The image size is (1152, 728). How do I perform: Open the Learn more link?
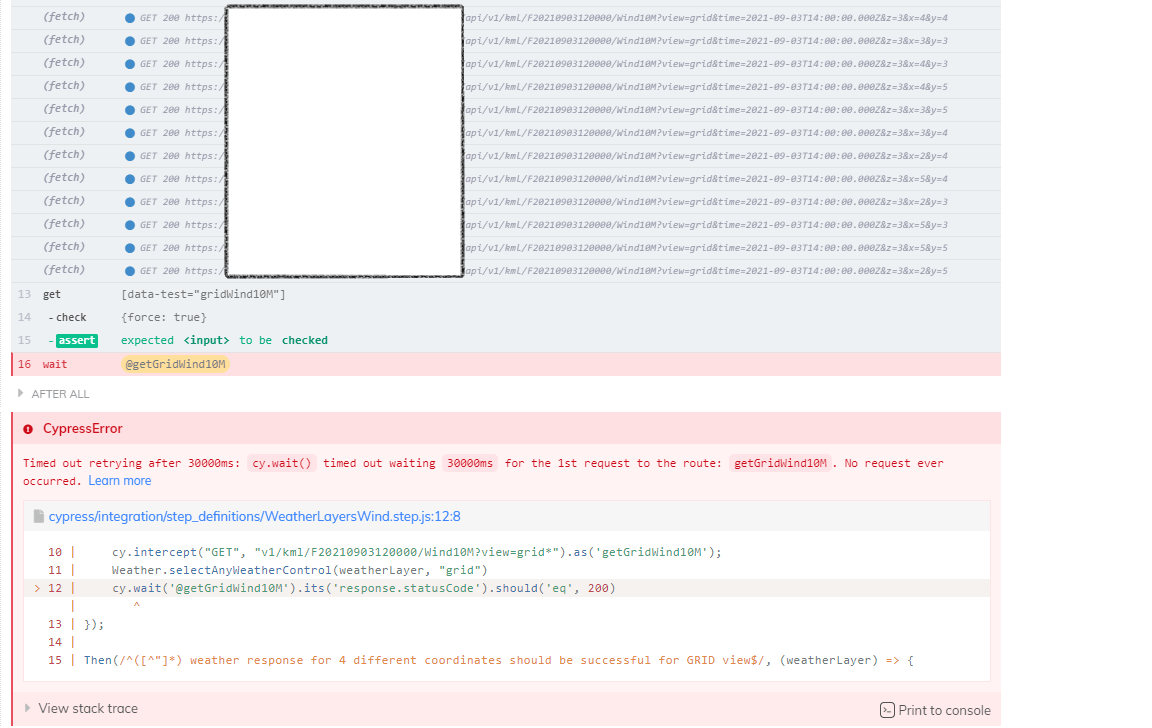[119, 480]
